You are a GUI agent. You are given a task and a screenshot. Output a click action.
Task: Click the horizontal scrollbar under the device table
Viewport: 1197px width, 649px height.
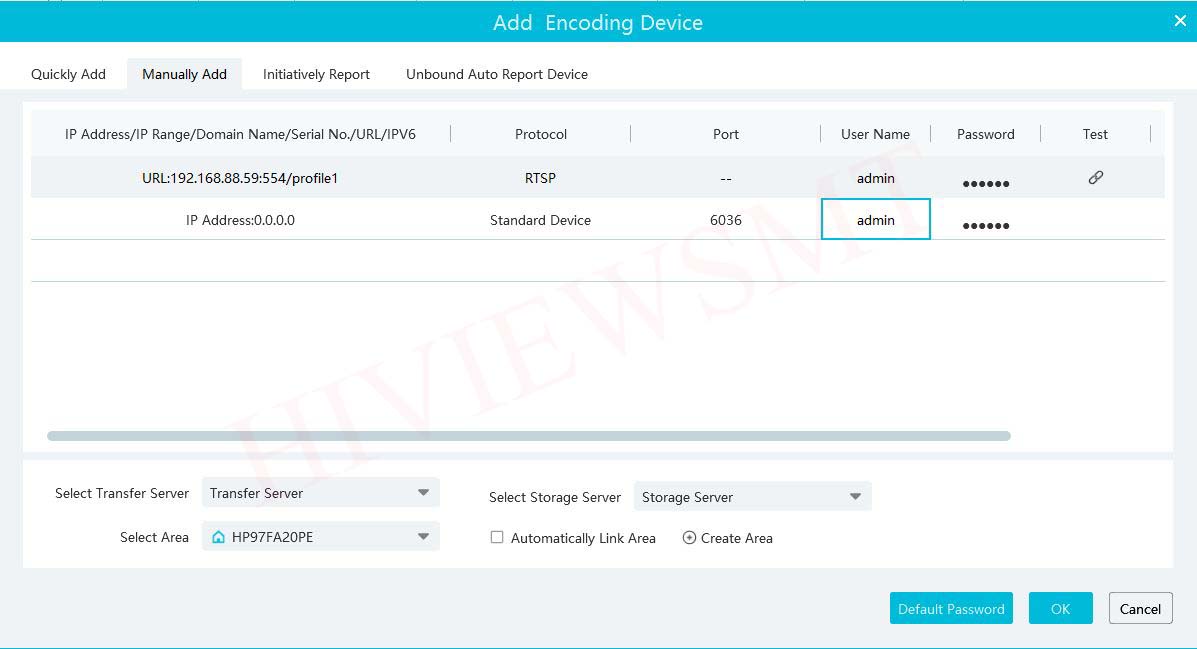point(528,436)
